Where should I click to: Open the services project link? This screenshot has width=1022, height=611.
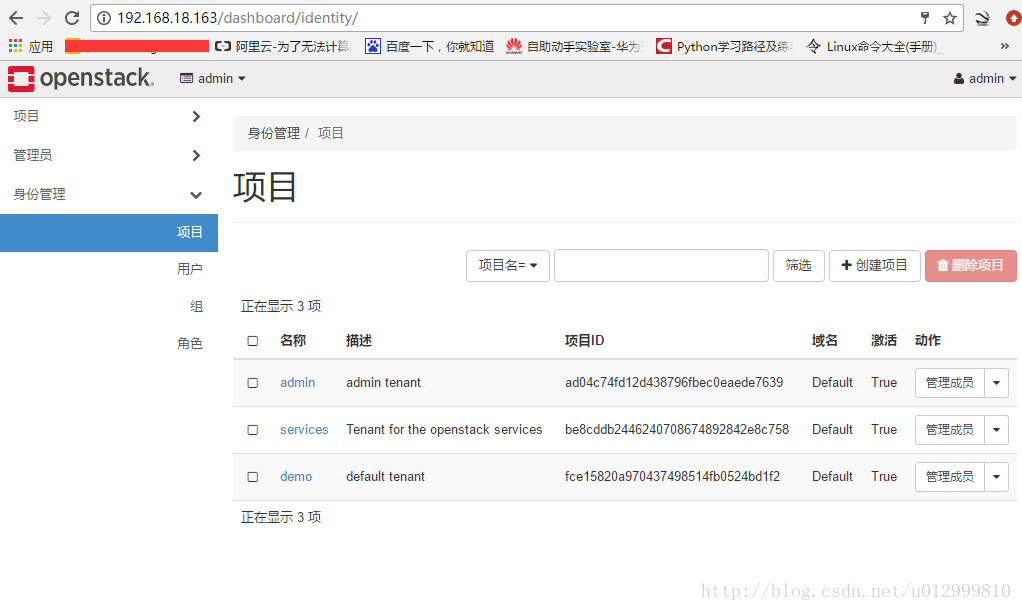click(304, 430)
